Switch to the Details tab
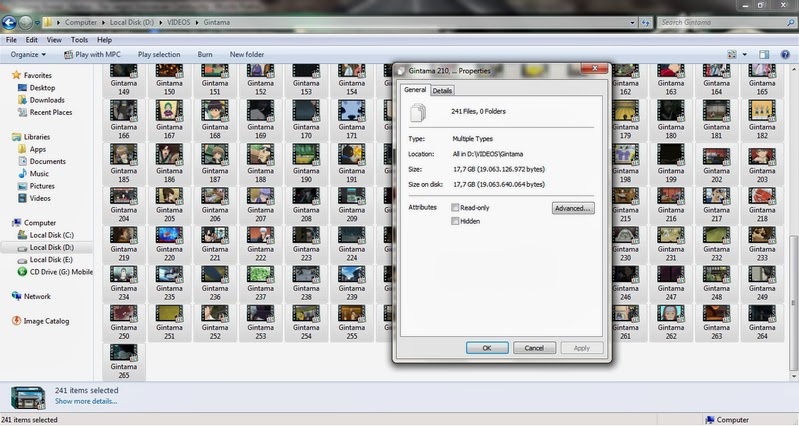799x426 pixels. (x=442, y=91)
